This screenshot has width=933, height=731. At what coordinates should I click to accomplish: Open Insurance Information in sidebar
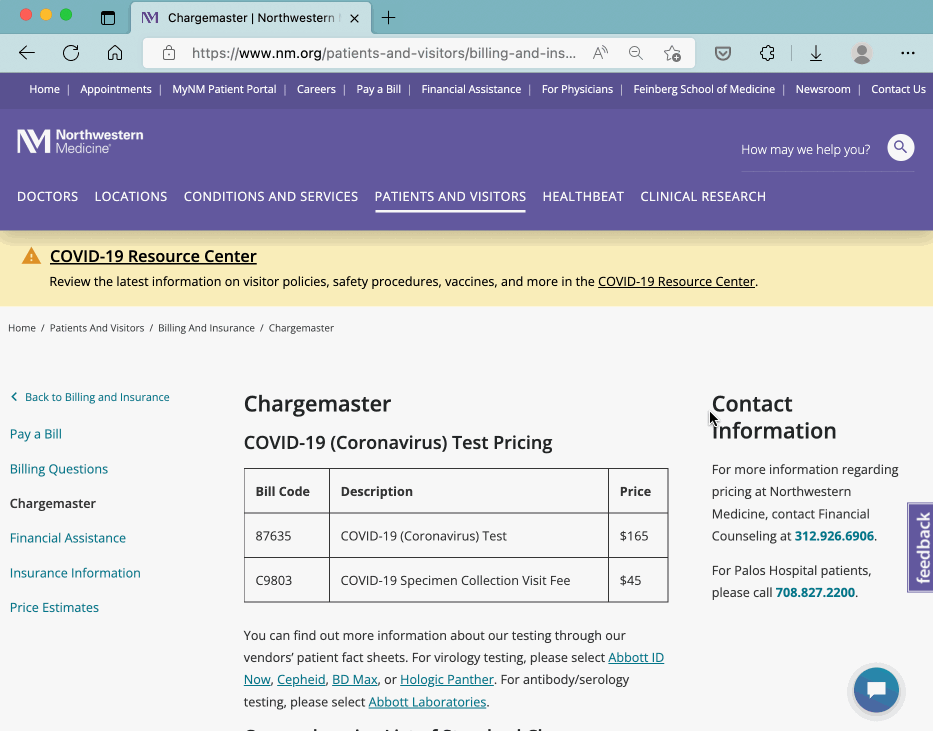click(x=75, y=573)
